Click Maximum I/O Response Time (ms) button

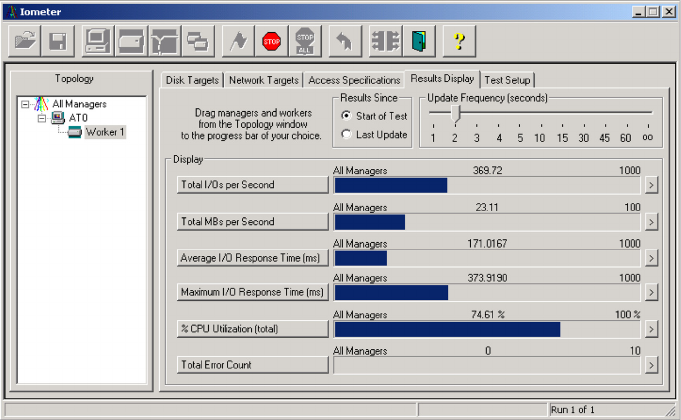pos(252,292)
